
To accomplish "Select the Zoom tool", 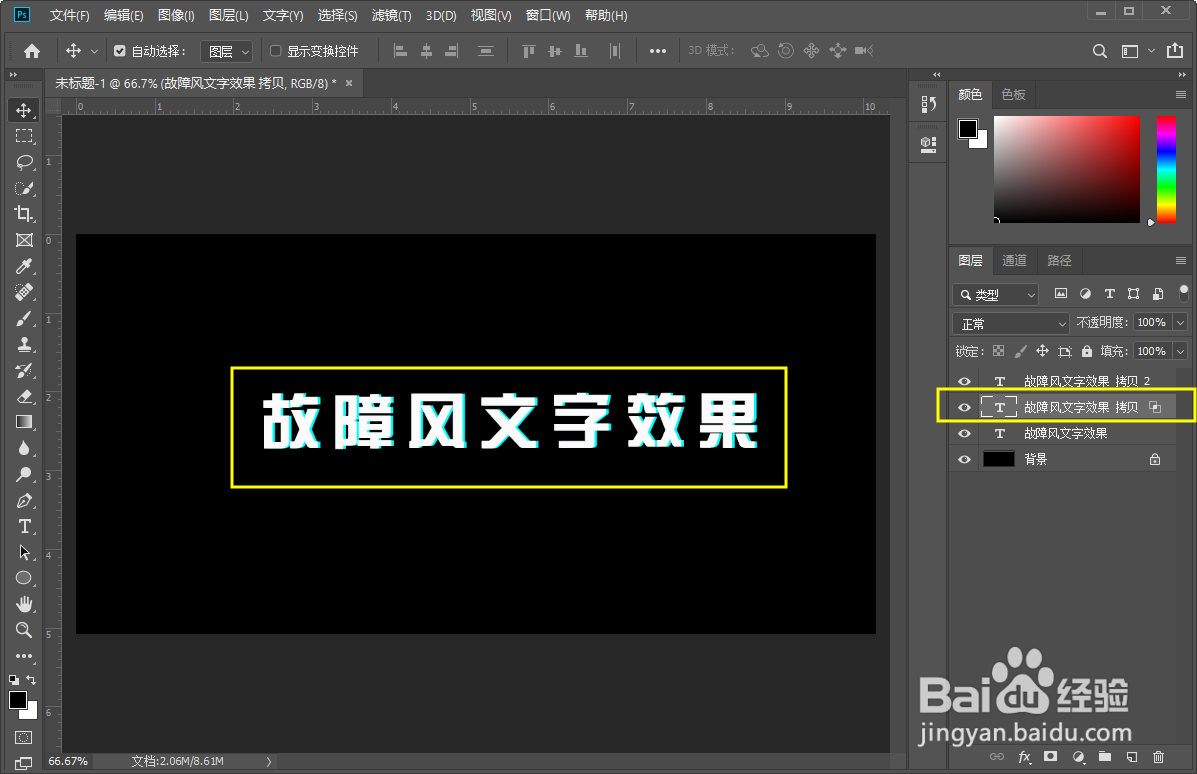I will pyautogui.click(x=23, y=630).
